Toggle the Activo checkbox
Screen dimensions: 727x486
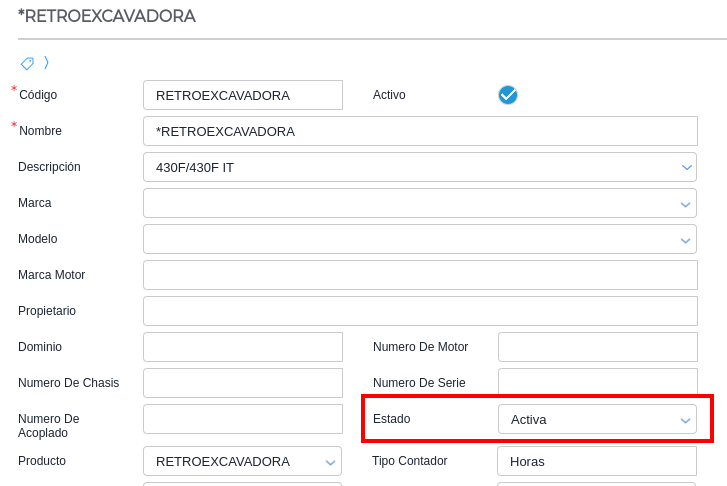508,95
